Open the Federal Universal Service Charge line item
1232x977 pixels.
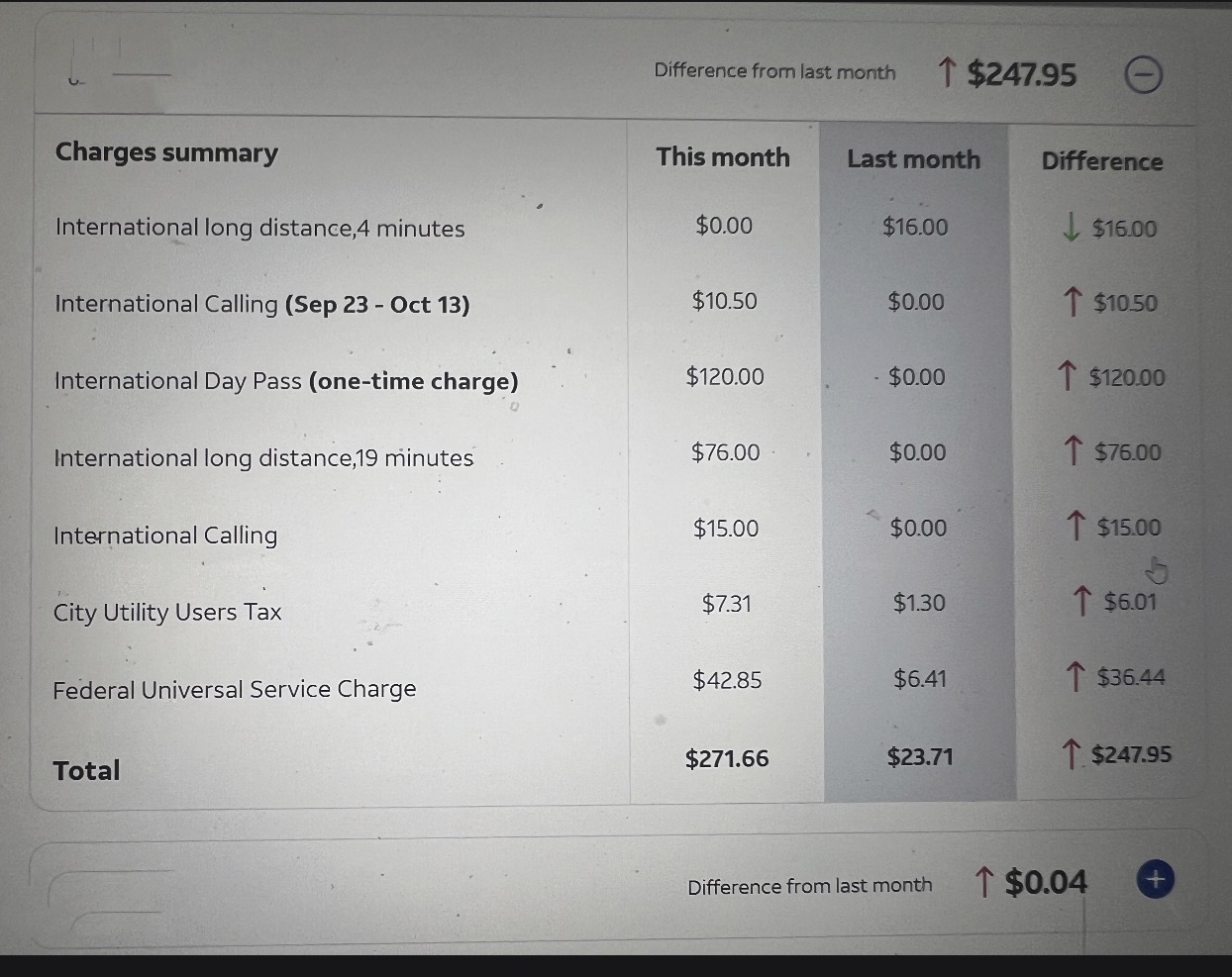click(235, 689)
